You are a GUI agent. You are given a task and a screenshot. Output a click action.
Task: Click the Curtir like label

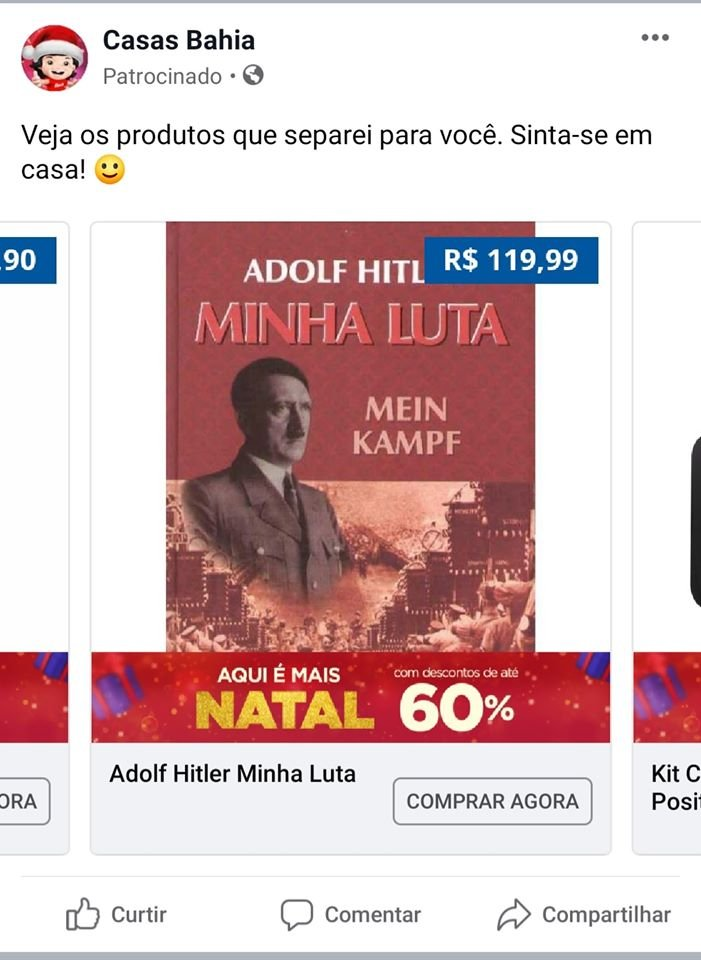tap(138, 915)
